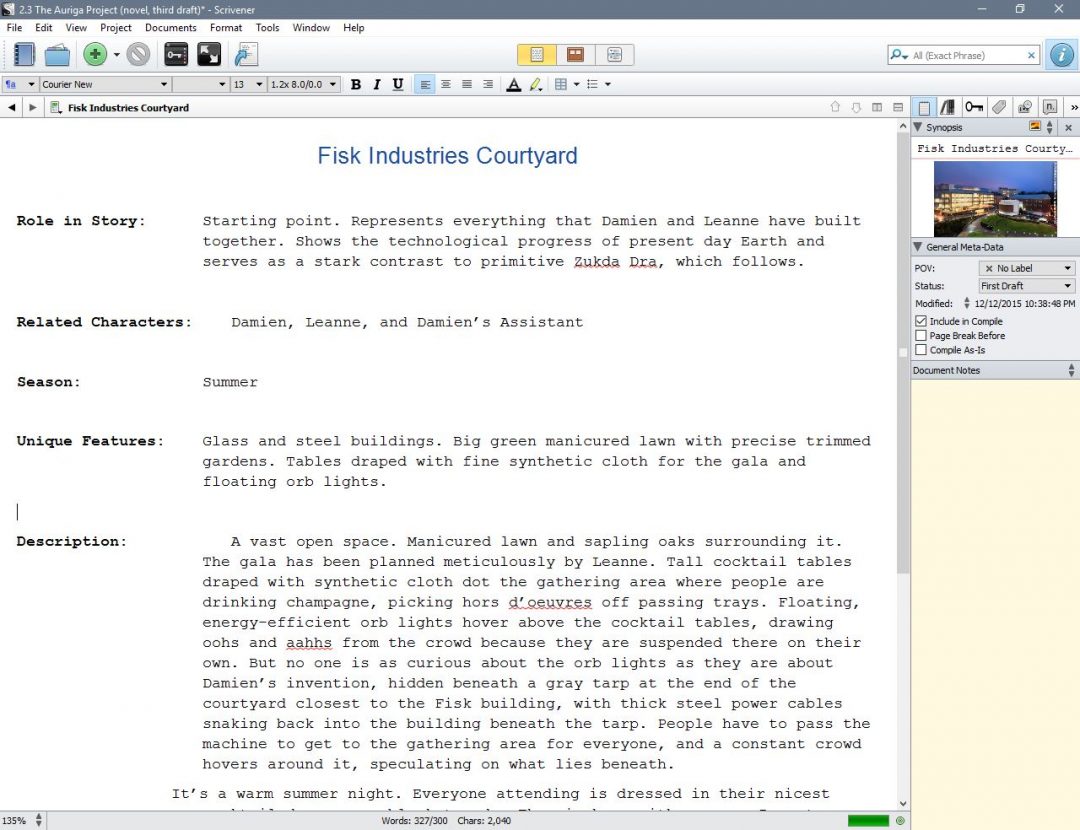Enable the Page Break Before checkbox
The height and width of the screenshot is (830, 1080).
921,335
